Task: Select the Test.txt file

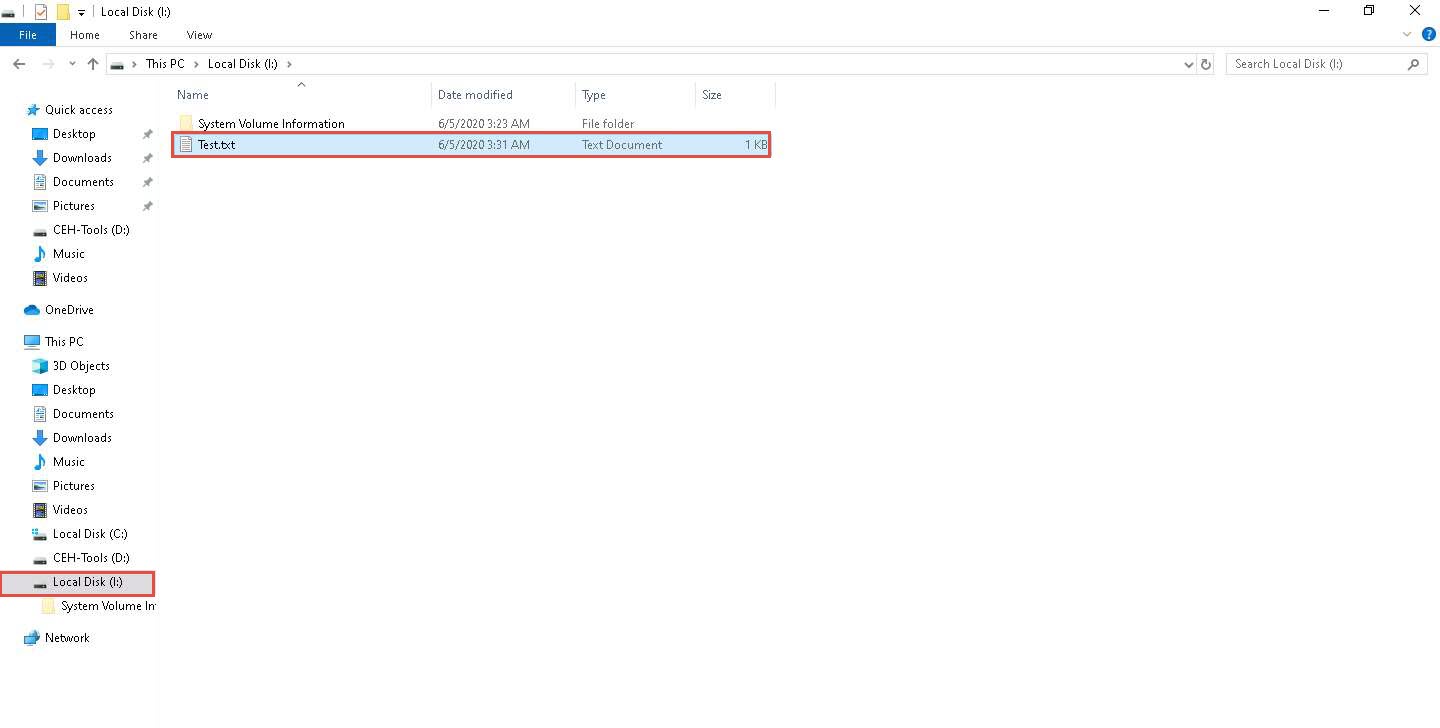Action: click(x=216, y=145)
